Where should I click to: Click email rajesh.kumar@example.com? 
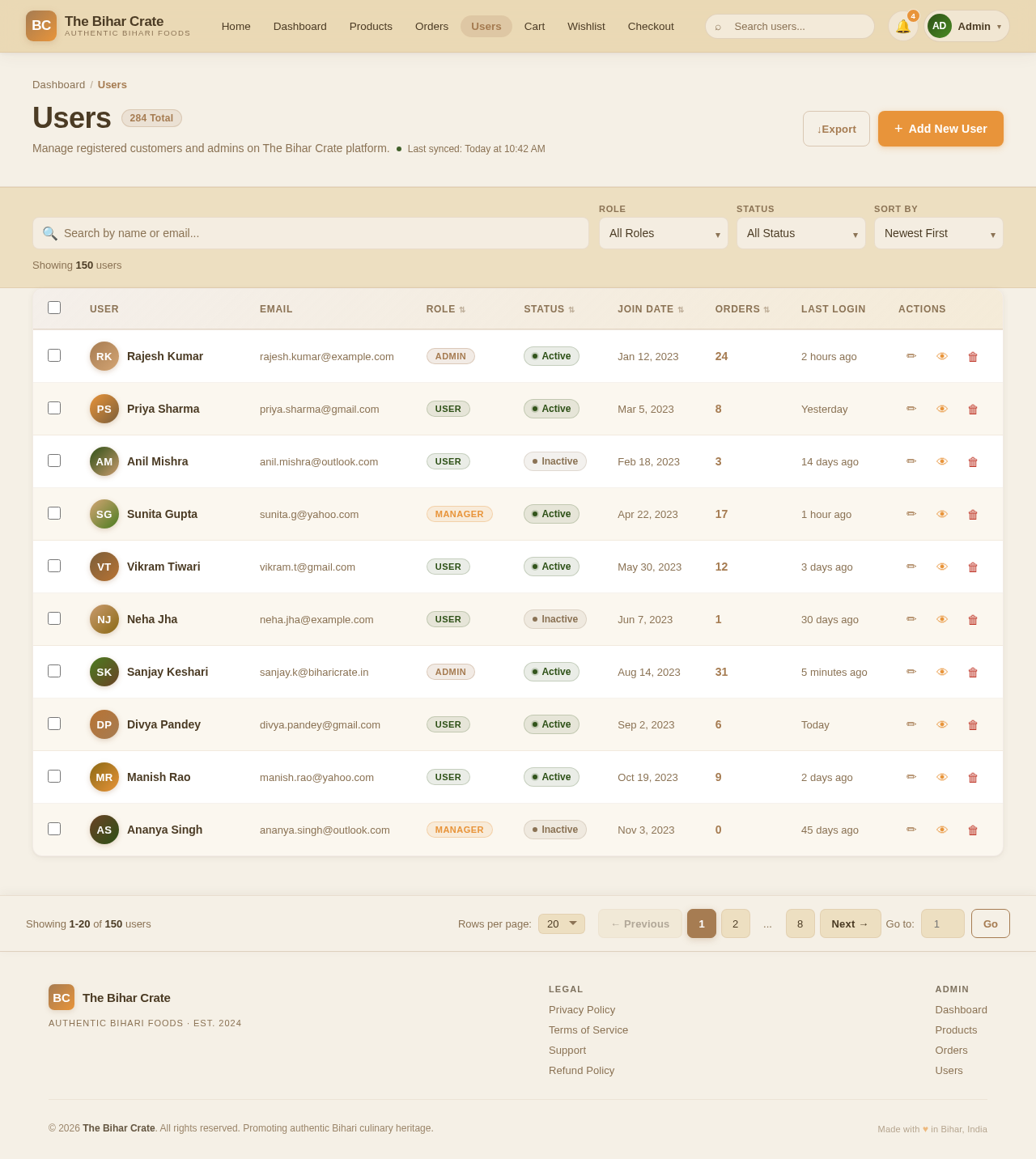[327, 356]
